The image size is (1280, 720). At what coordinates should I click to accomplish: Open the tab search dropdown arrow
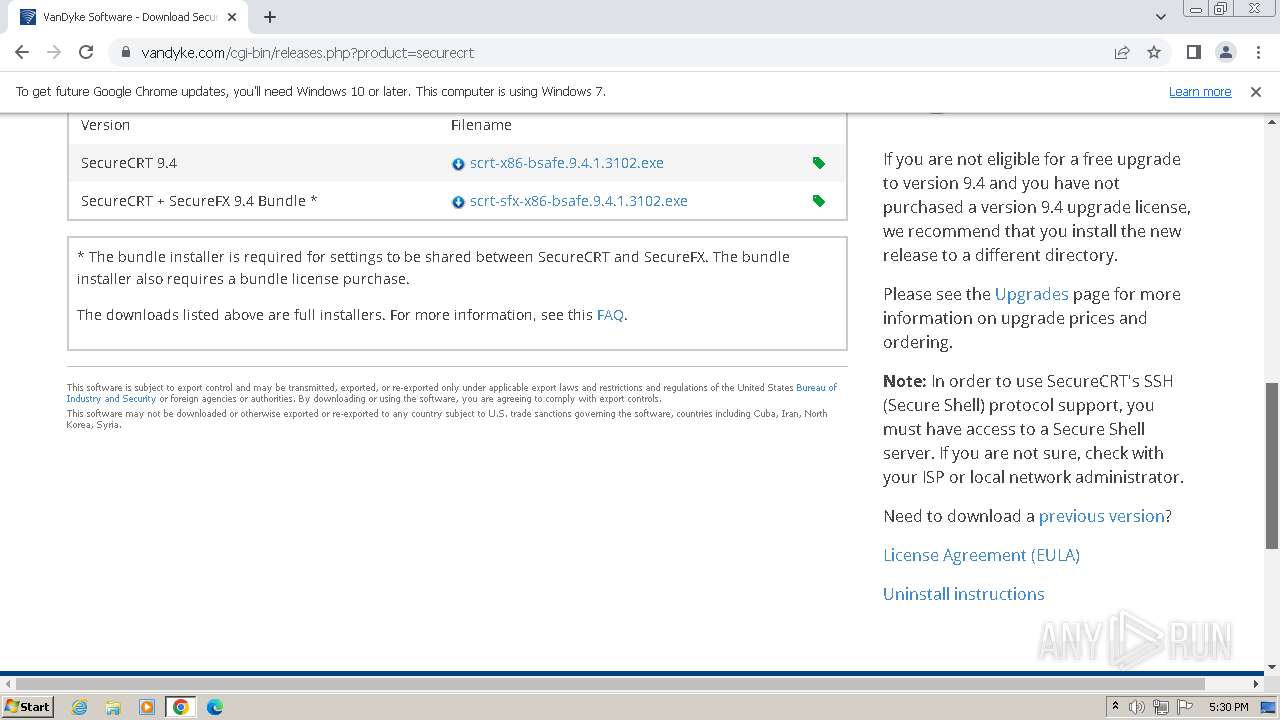click(x=1161, y=17)
